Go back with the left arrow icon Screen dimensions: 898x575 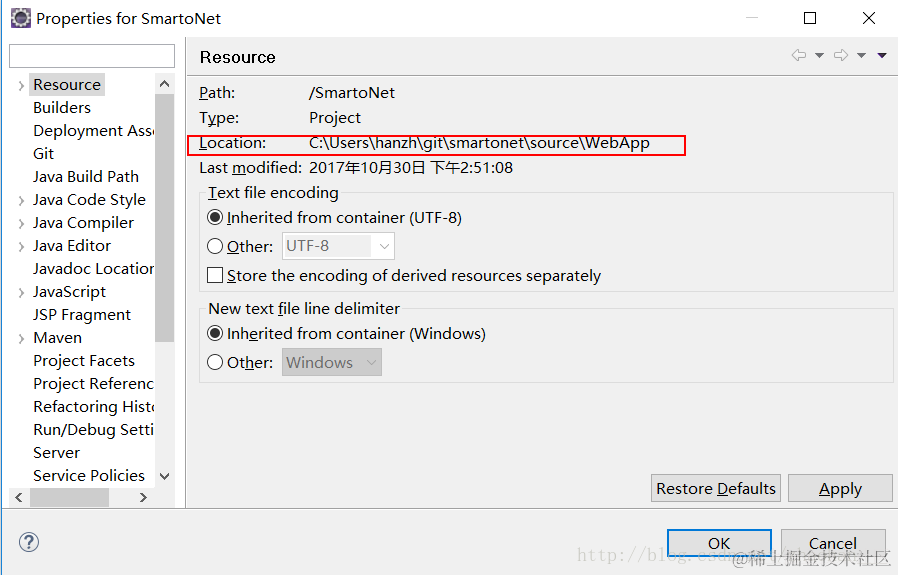click(x=799, y=55)
